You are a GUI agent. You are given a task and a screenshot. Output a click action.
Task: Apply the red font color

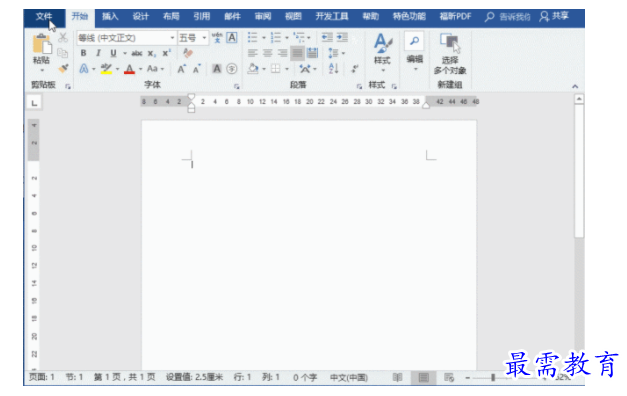click(129, 69)
